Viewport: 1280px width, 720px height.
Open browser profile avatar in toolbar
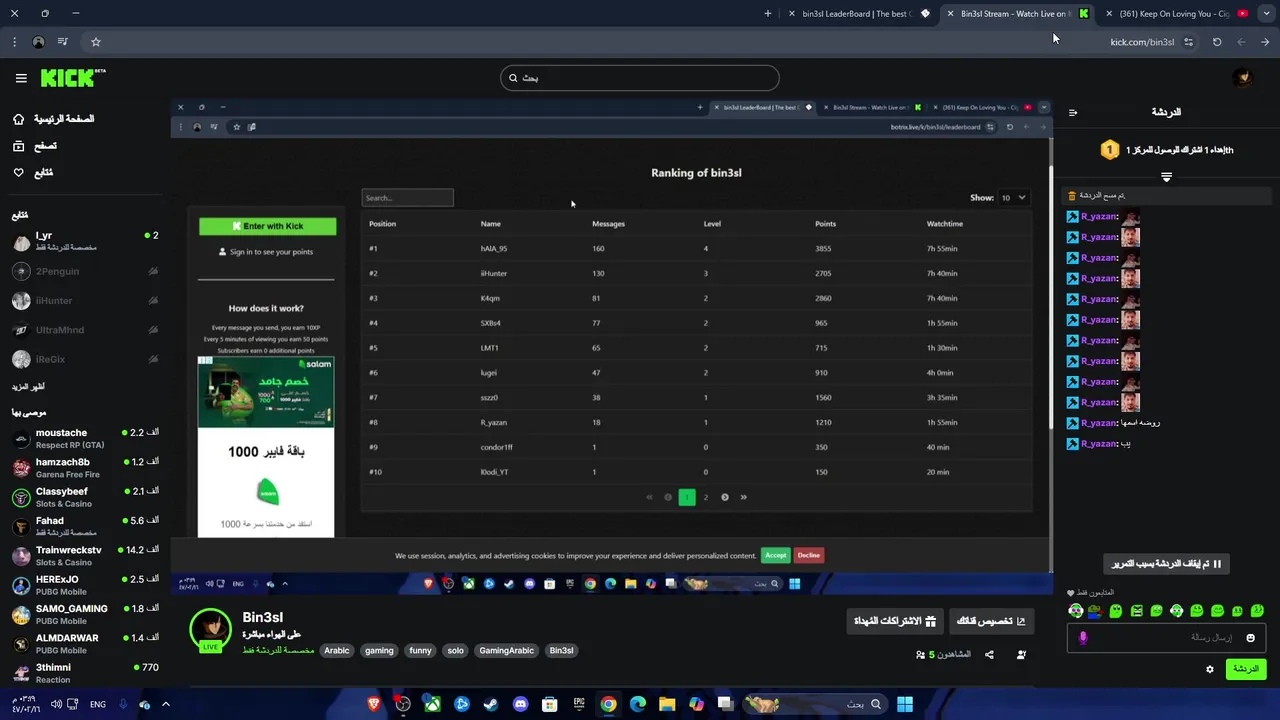click(38, 42)
